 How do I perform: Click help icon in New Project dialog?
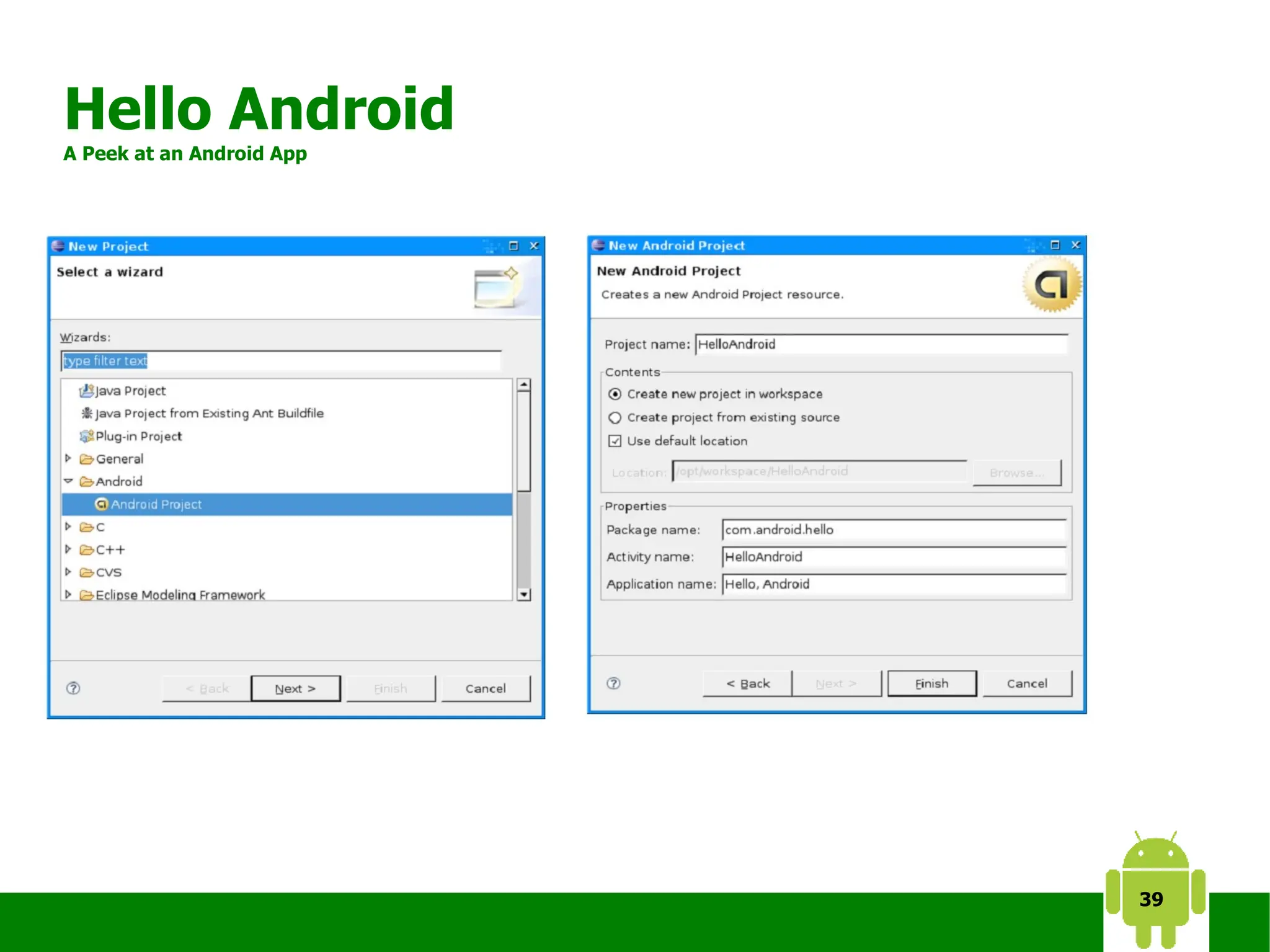coord(73,688)
